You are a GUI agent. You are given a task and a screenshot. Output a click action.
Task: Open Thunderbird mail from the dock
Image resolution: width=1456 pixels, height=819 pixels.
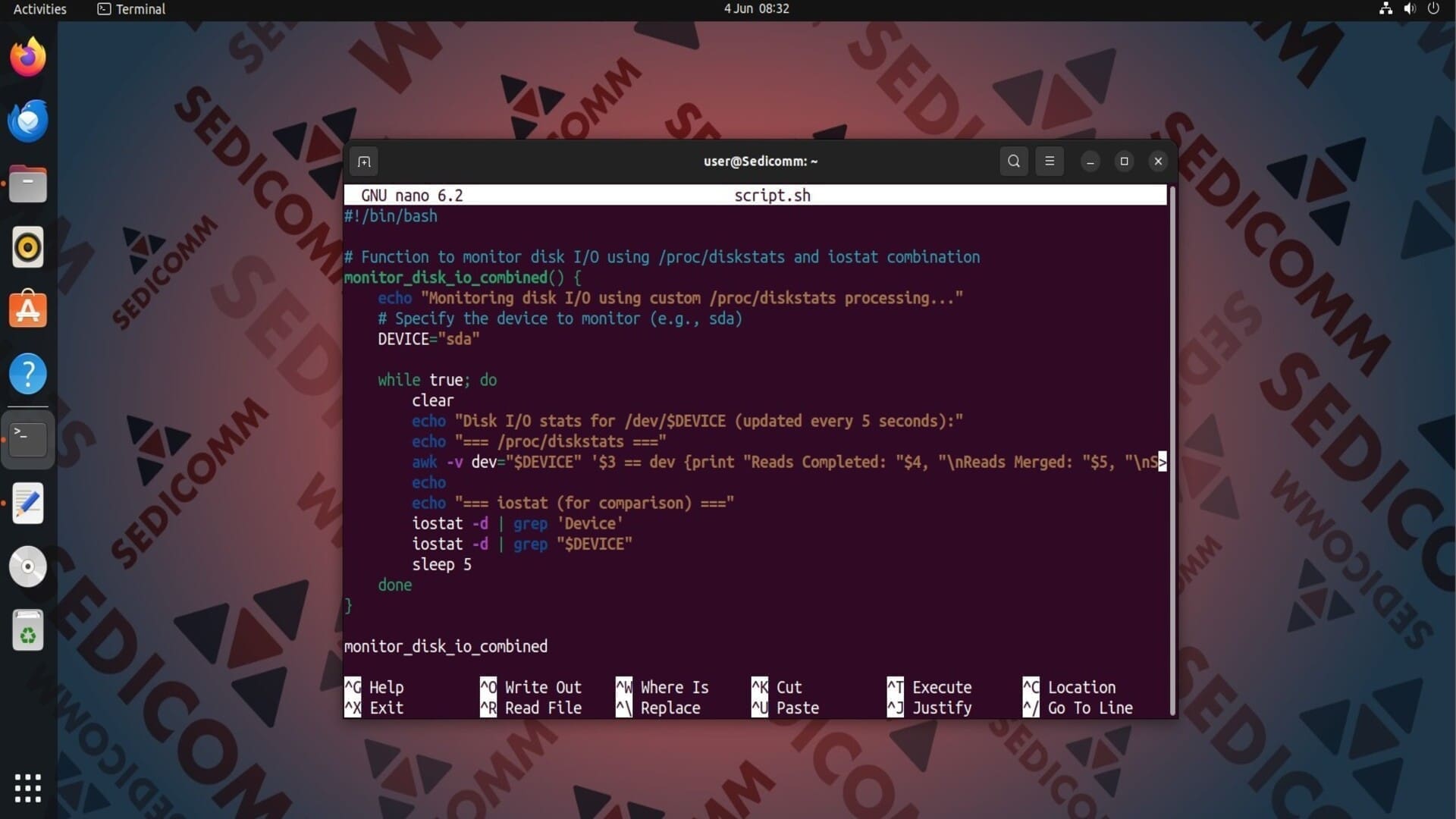(x=28, y=121)
